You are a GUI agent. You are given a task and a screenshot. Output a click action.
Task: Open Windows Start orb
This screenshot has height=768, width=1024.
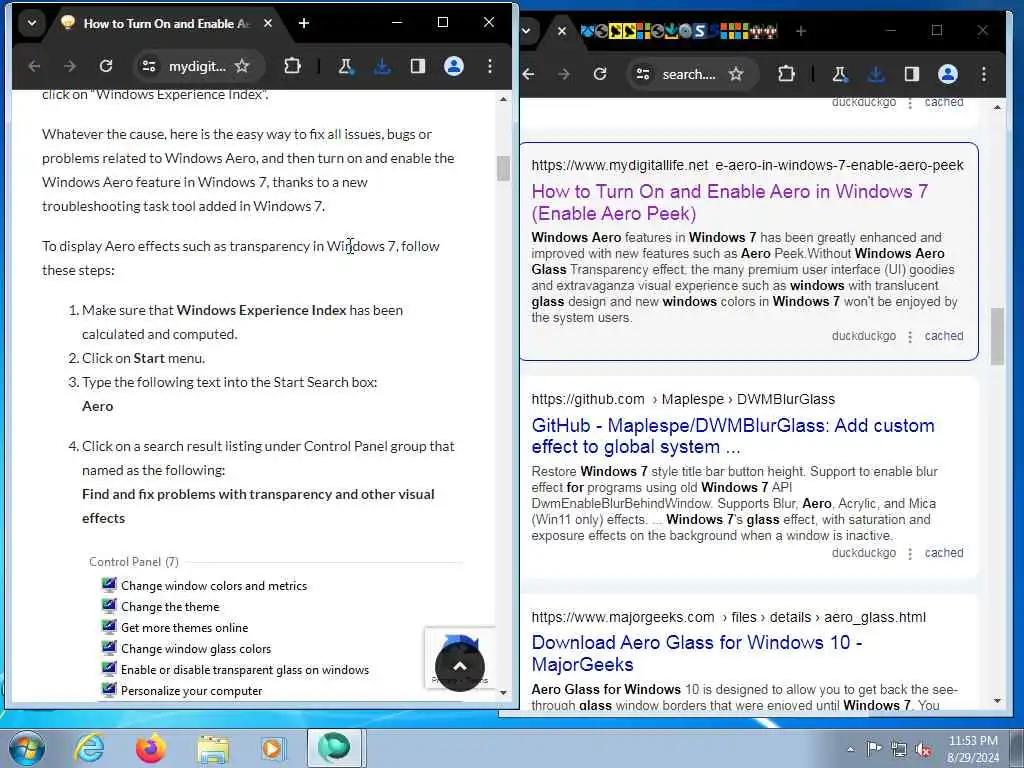[27, 748]
